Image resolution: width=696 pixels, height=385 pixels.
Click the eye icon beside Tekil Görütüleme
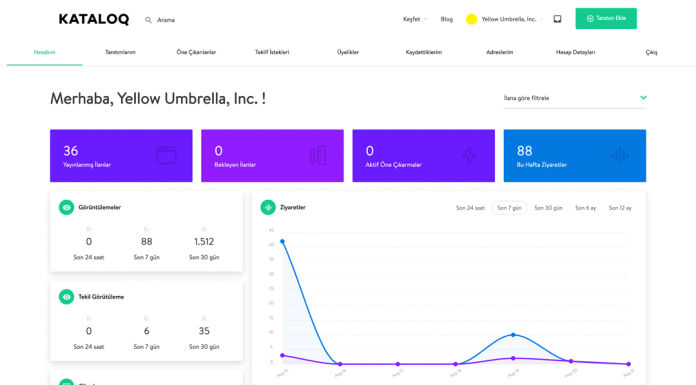click(x=67, y=297)
